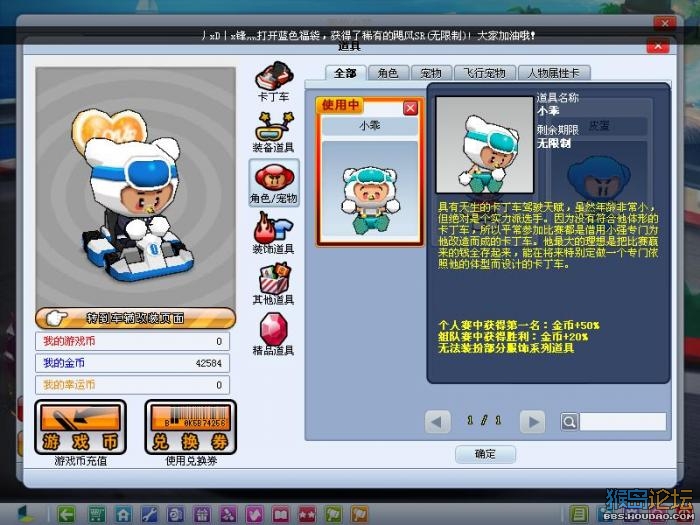Switch to the 飞行宠物 tab

485,73
